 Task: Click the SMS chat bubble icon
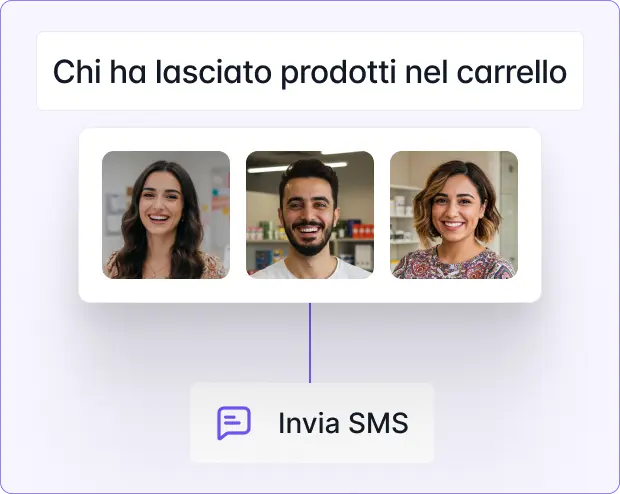coord(234,423)
